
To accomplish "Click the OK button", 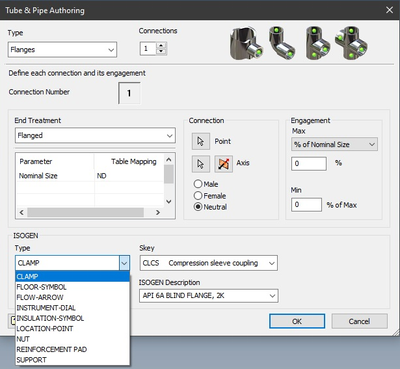I will click(297, 321).
